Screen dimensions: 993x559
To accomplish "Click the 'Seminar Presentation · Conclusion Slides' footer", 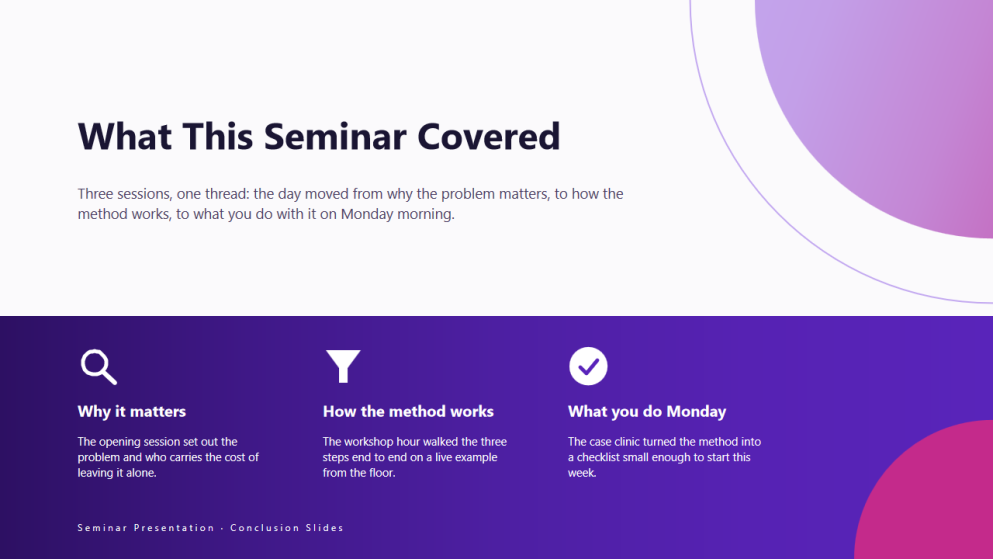I will 210,527.
